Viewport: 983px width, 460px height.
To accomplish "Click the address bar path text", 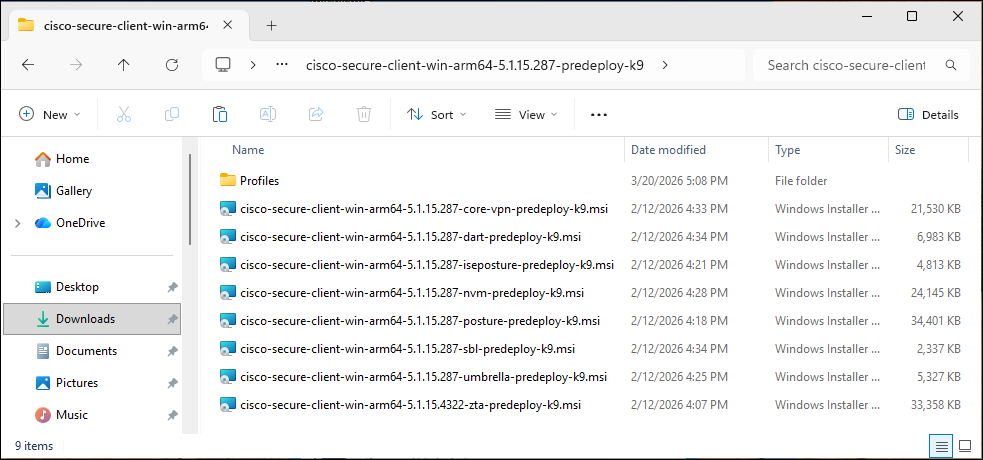I will [x=475, y=65].
